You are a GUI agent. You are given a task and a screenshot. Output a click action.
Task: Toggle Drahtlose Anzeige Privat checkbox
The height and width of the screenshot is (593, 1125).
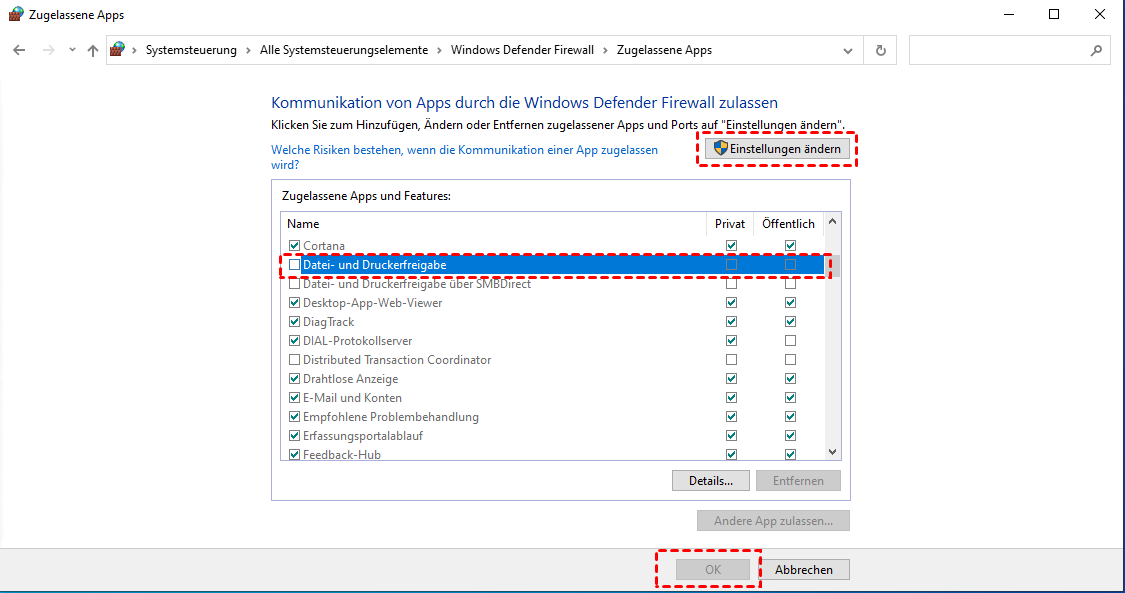tap(731, 379)
